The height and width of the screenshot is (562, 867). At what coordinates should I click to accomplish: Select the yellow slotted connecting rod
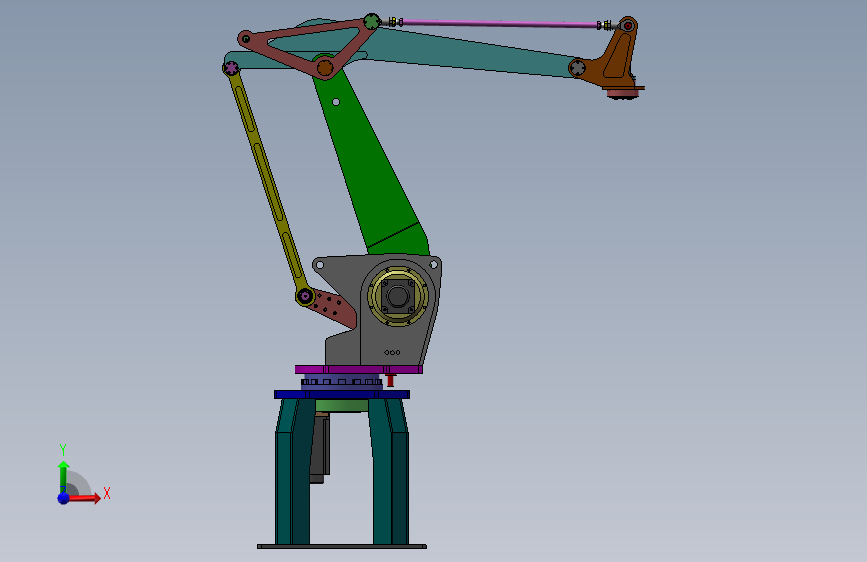[x=268, y=183]
